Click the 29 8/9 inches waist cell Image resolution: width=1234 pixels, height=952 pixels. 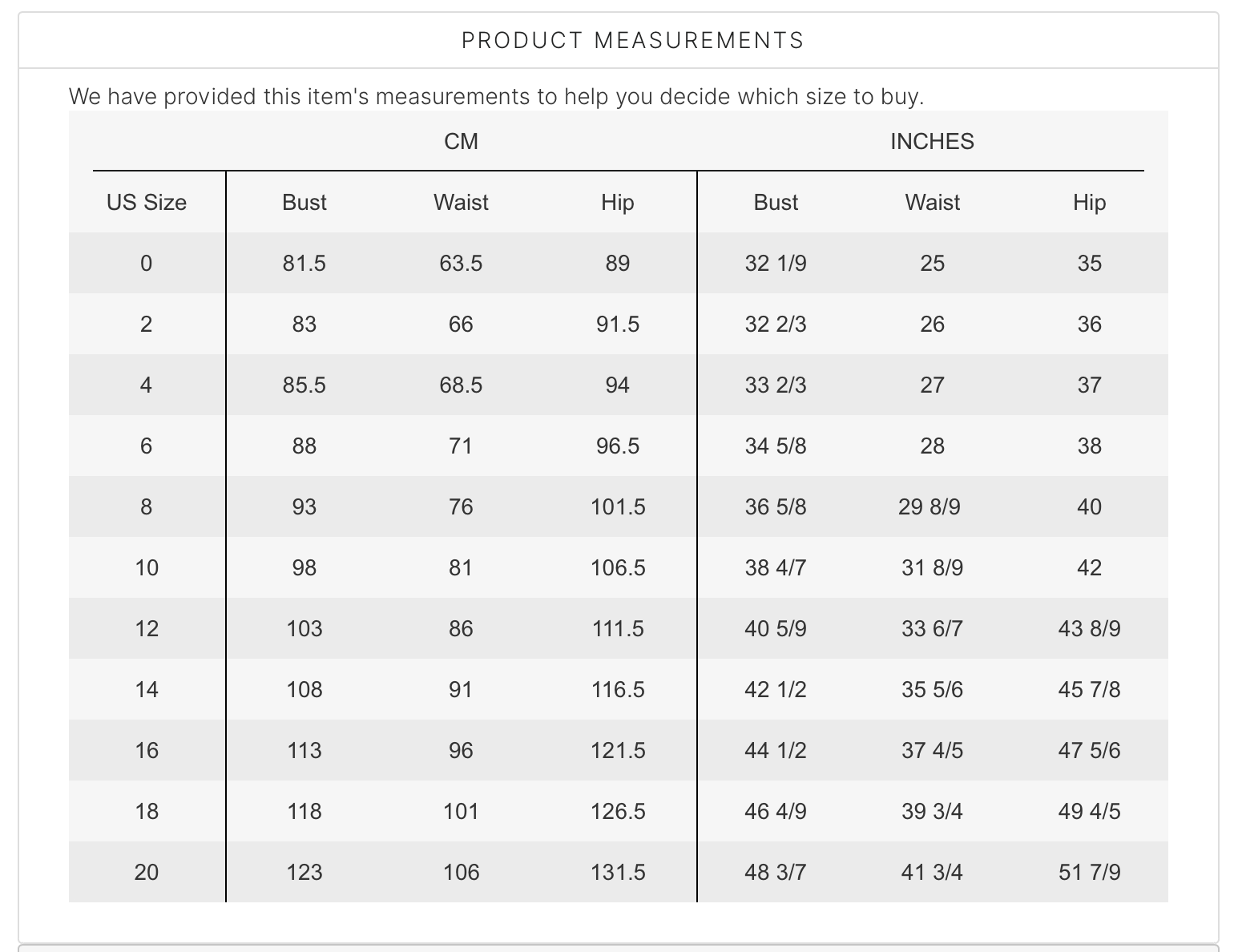point(930,506)
